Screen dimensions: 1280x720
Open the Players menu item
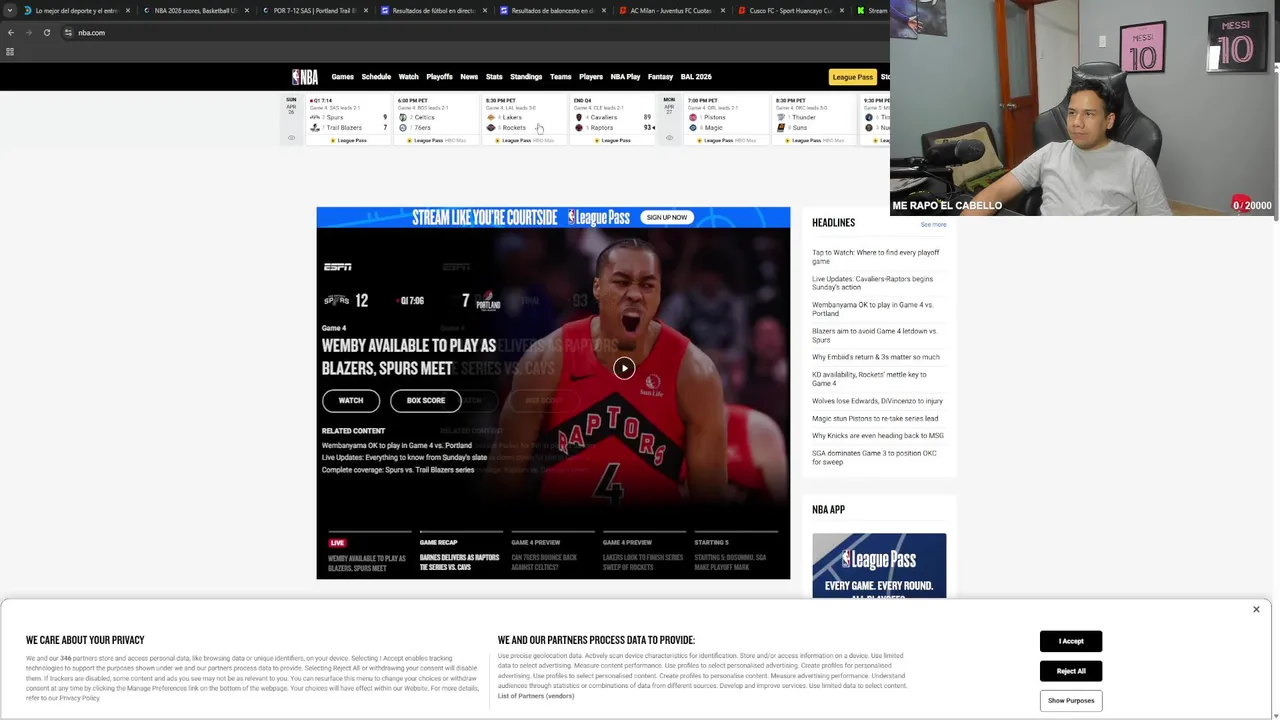point(591,77)
